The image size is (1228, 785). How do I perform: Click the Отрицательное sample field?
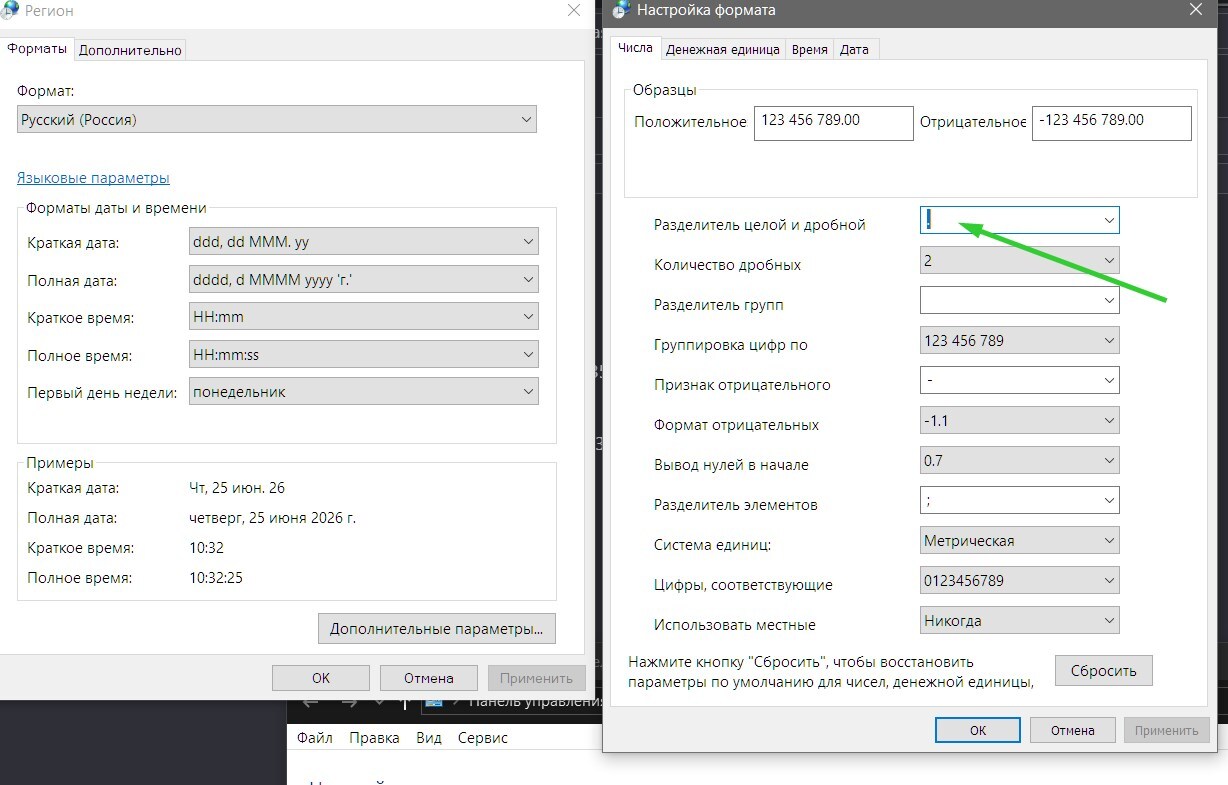(x=1111, y=123)
